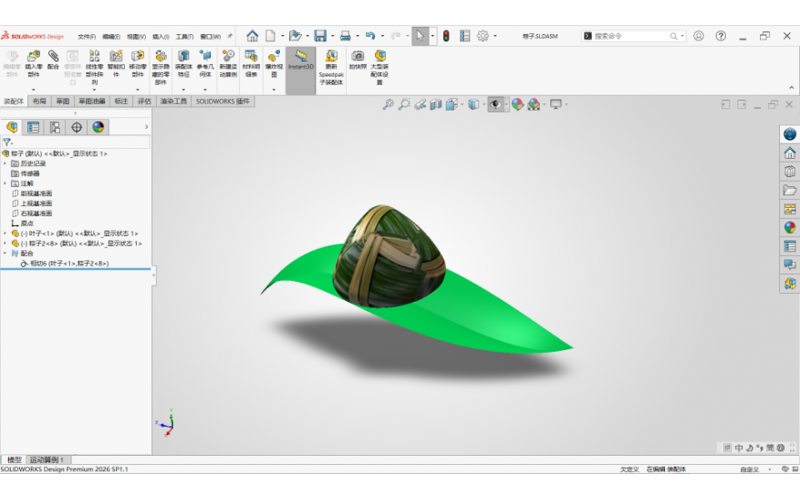Open the 文件(F) menu
800x500 pixels.
(x=87, y=36)
